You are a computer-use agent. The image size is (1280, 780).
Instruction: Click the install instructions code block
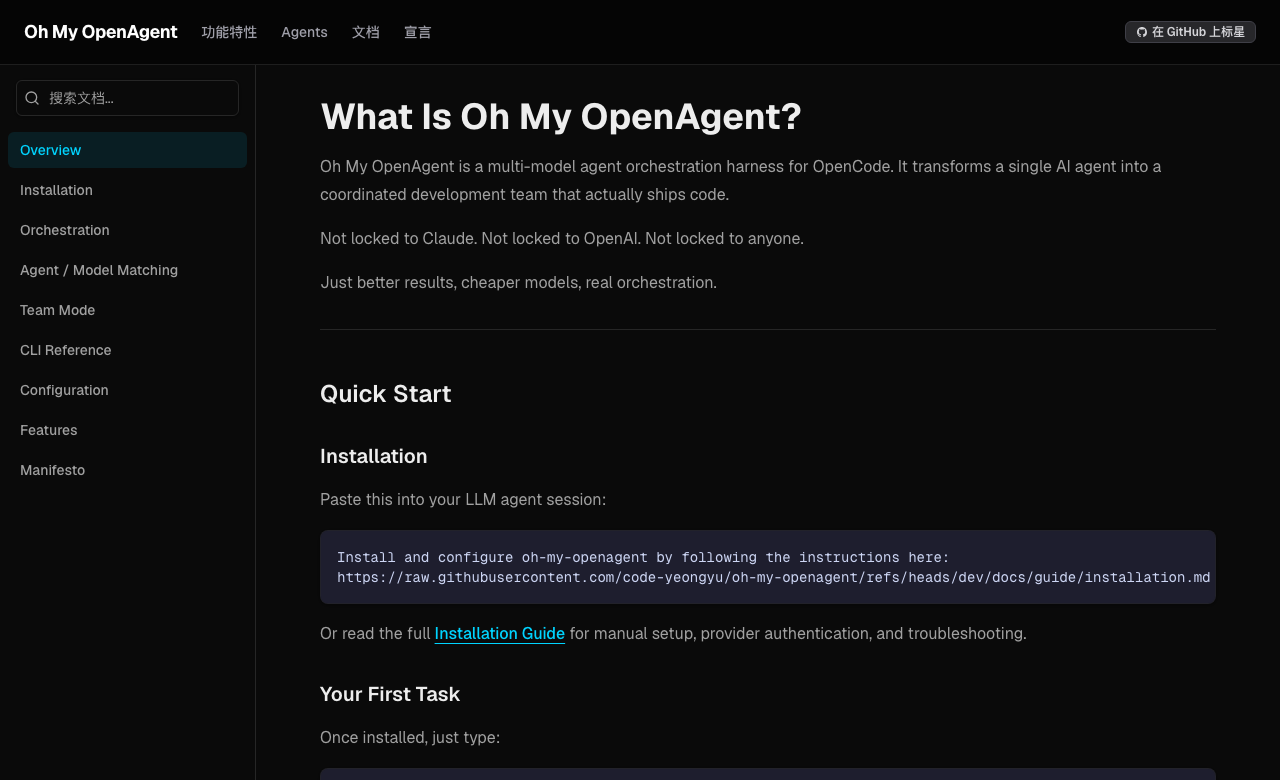point(768,567)
